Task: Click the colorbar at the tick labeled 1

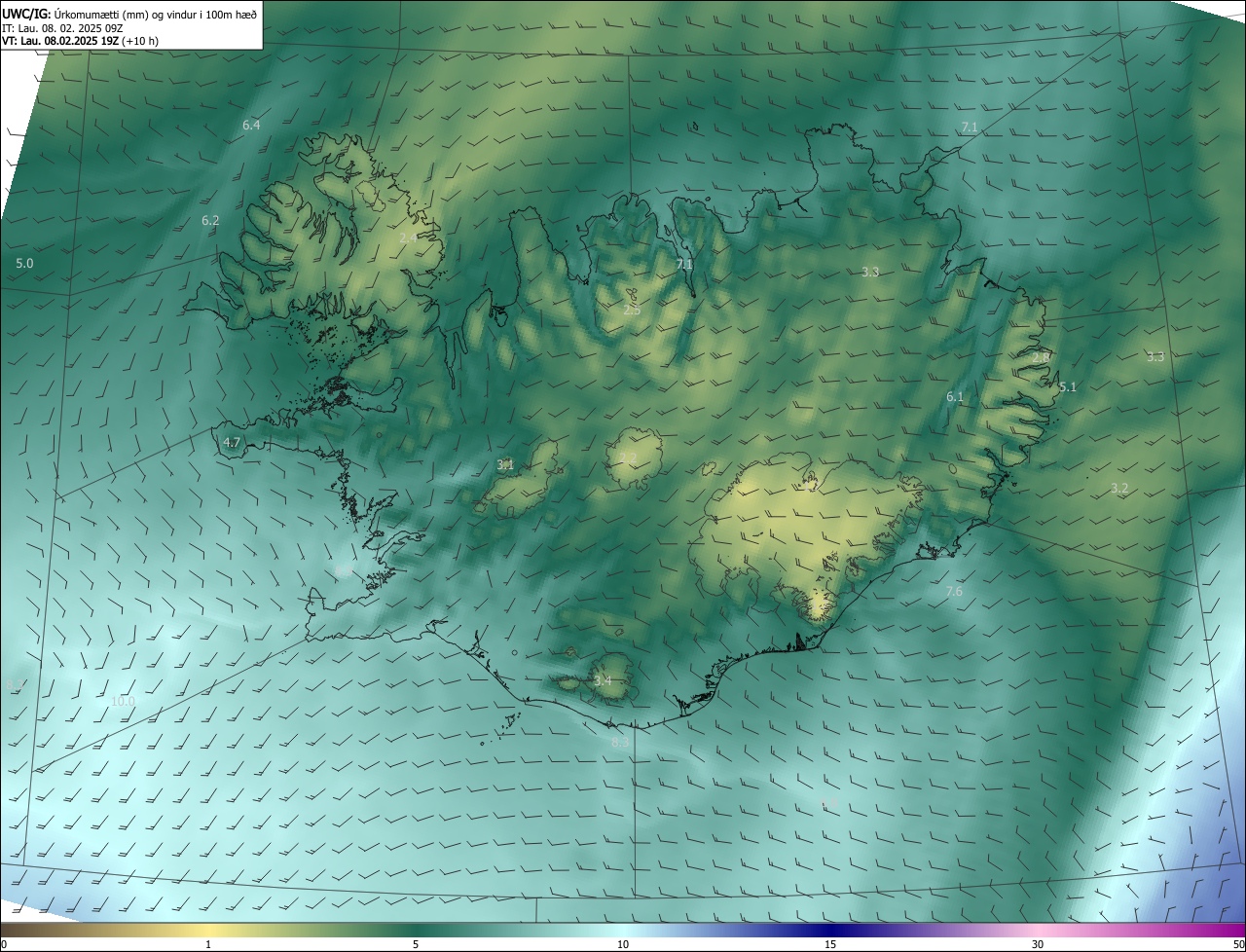Action: point(208,931)
